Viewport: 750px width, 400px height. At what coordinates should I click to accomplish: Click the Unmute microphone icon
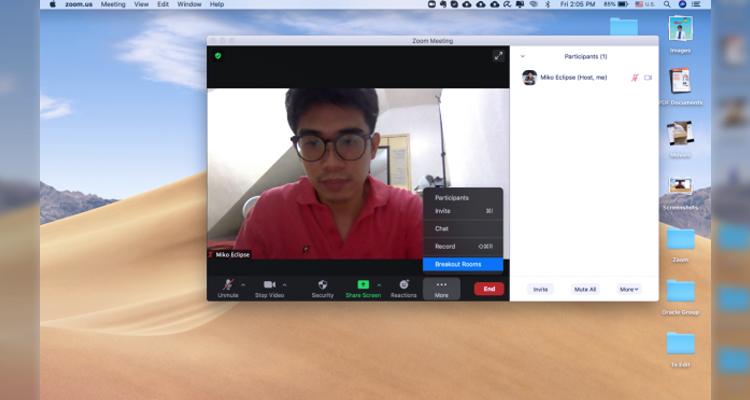(228, 285)
